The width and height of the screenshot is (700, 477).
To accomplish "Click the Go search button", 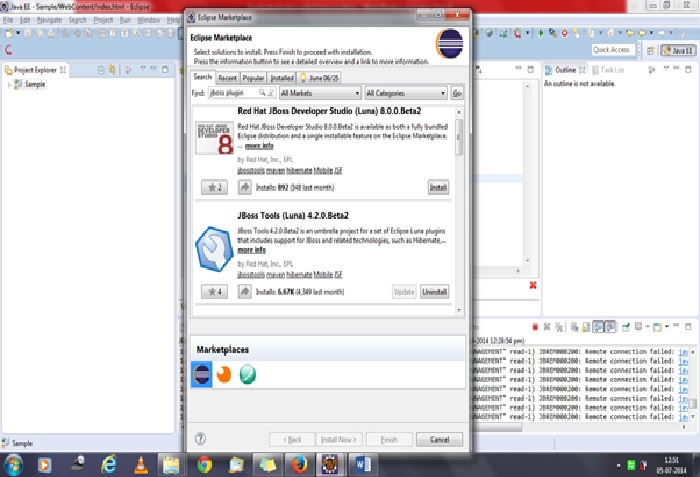I will (x=457, y=93).
